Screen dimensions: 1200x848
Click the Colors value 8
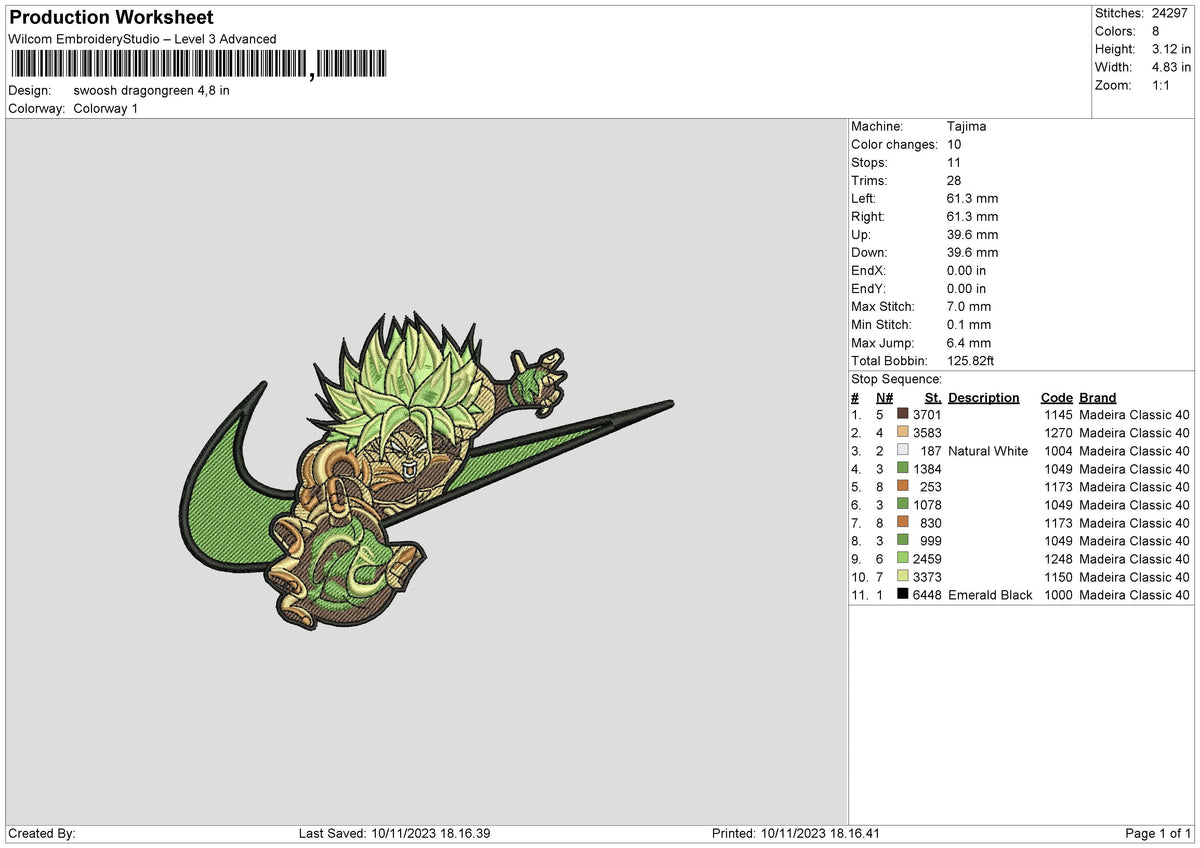coord(1156,31)
